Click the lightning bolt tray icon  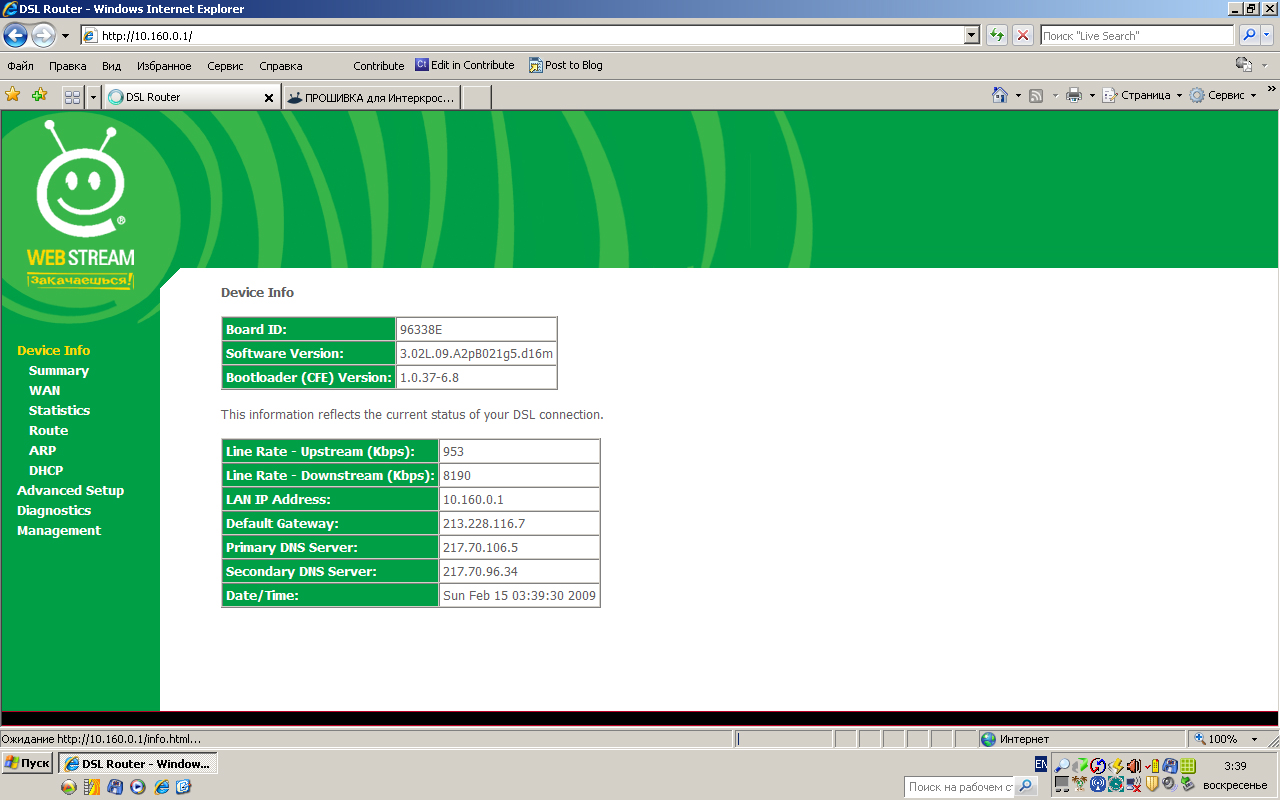pos(1116,766)
